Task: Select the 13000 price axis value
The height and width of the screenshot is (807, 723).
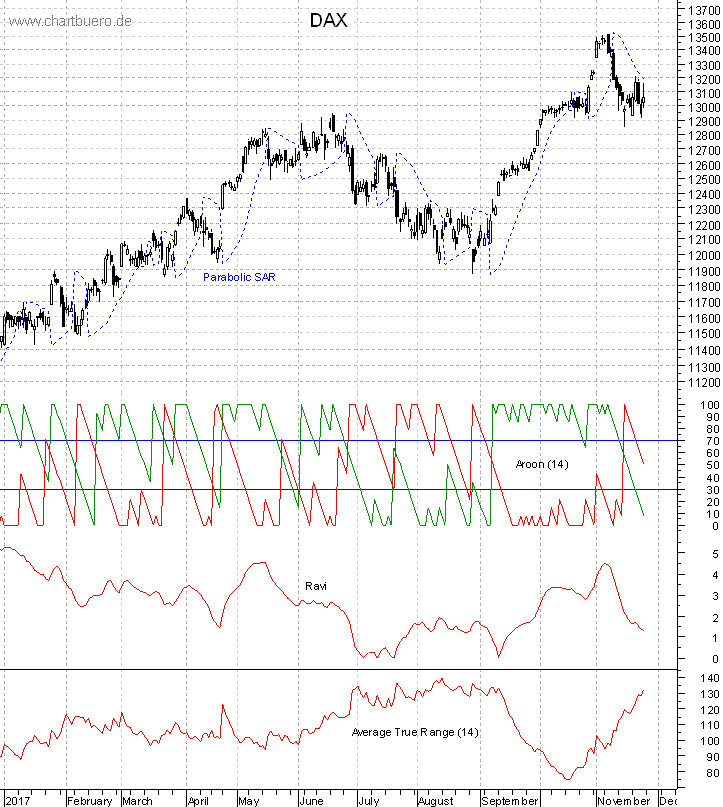Action: [x=704, y=108]
